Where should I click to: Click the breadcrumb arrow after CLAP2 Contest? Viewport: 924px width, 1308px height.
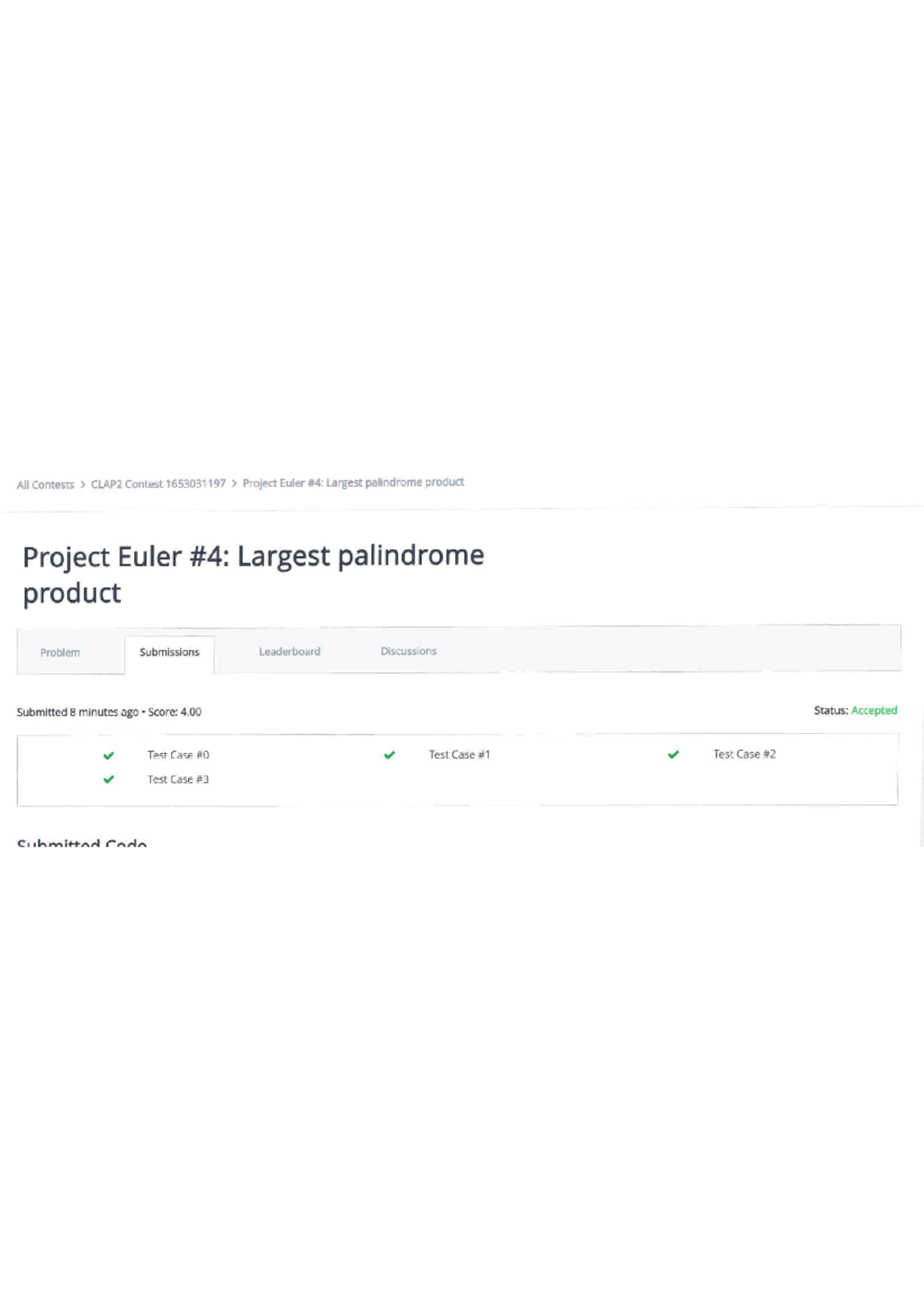234,484
